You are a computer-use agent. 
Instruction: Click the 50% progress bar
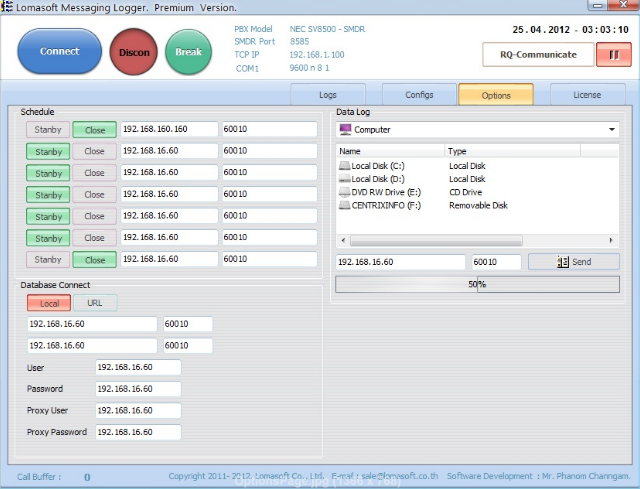[x=477, y=285]
